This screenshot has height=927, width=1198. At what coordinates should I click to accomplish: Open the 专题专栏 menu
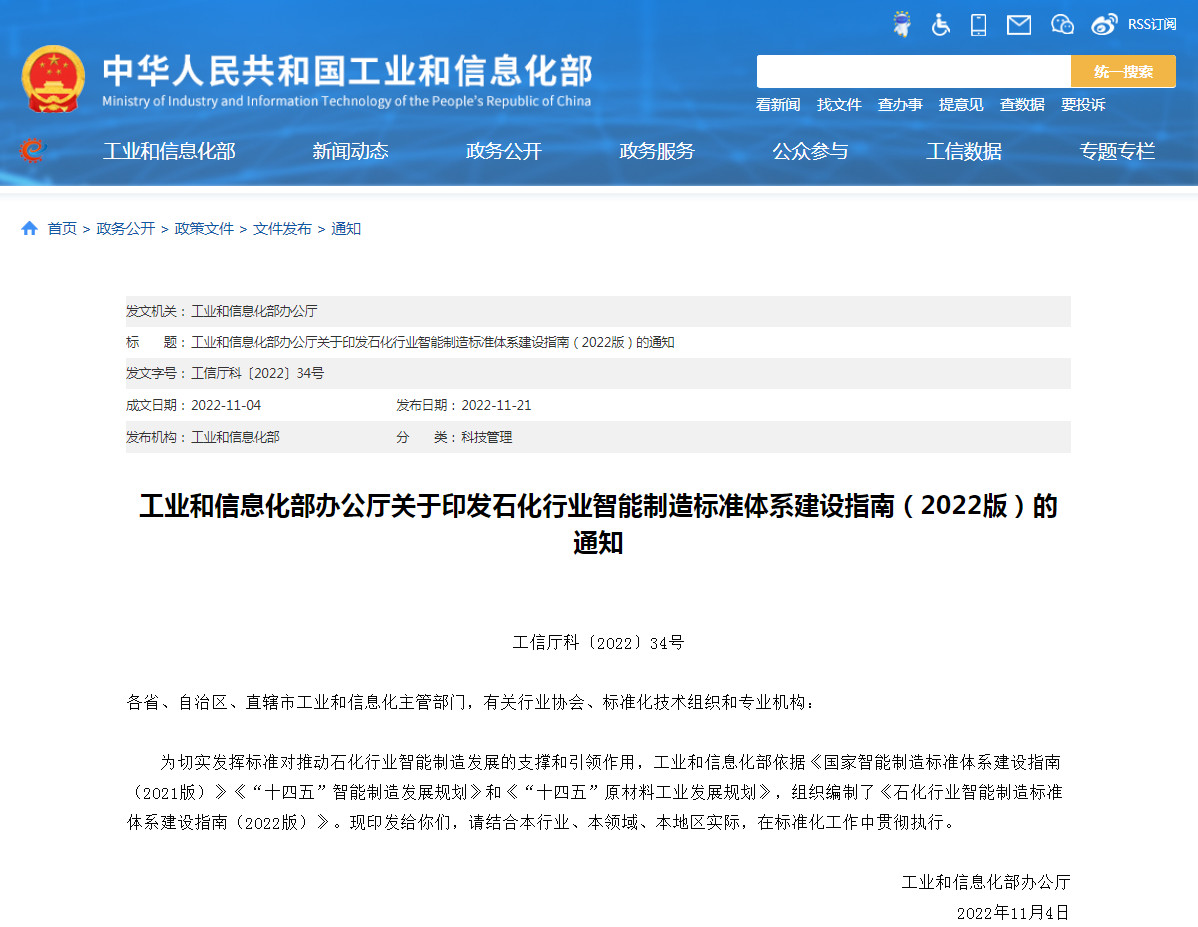point(1117,151)
